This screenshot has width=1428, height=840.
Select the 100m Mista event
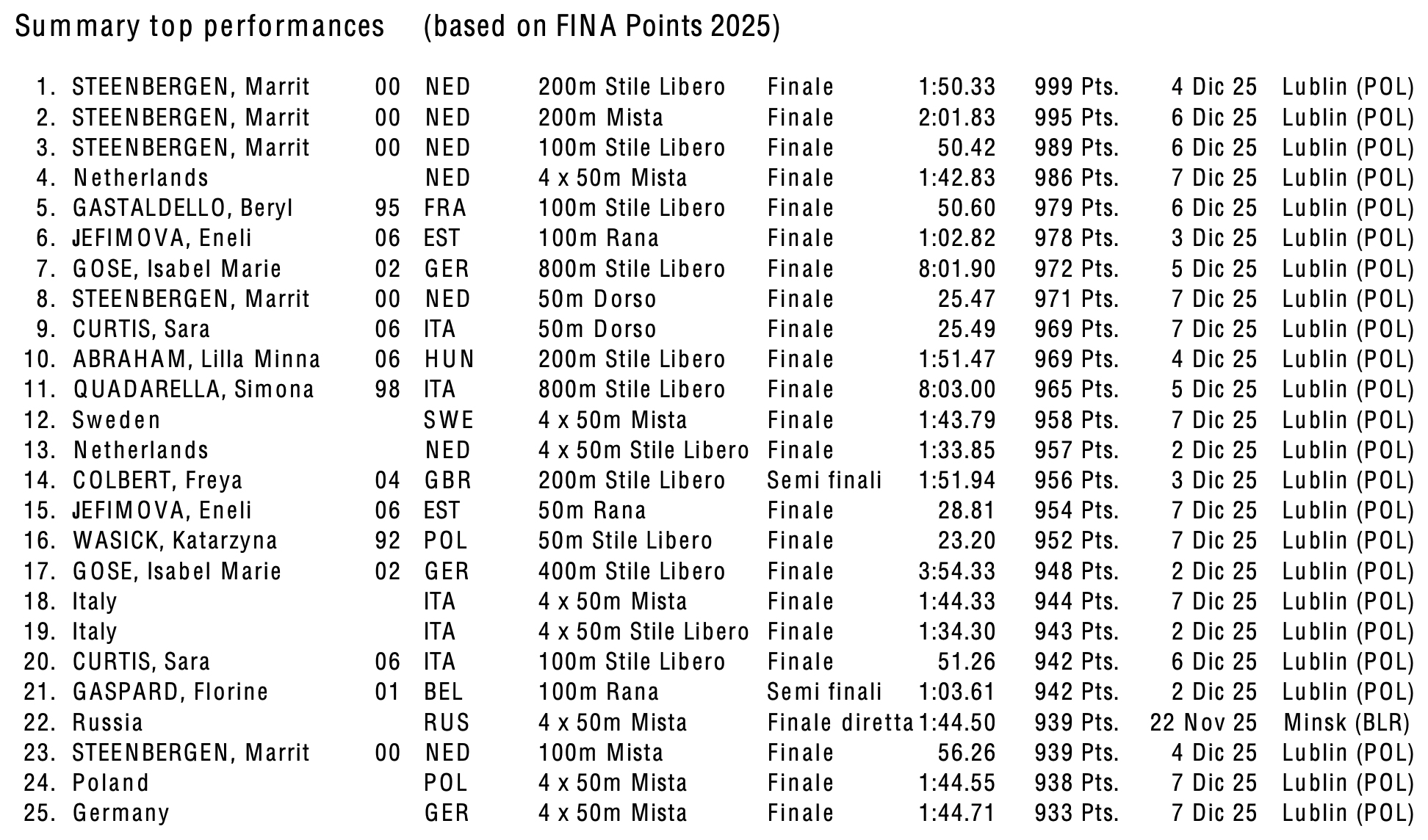(600, 753)
